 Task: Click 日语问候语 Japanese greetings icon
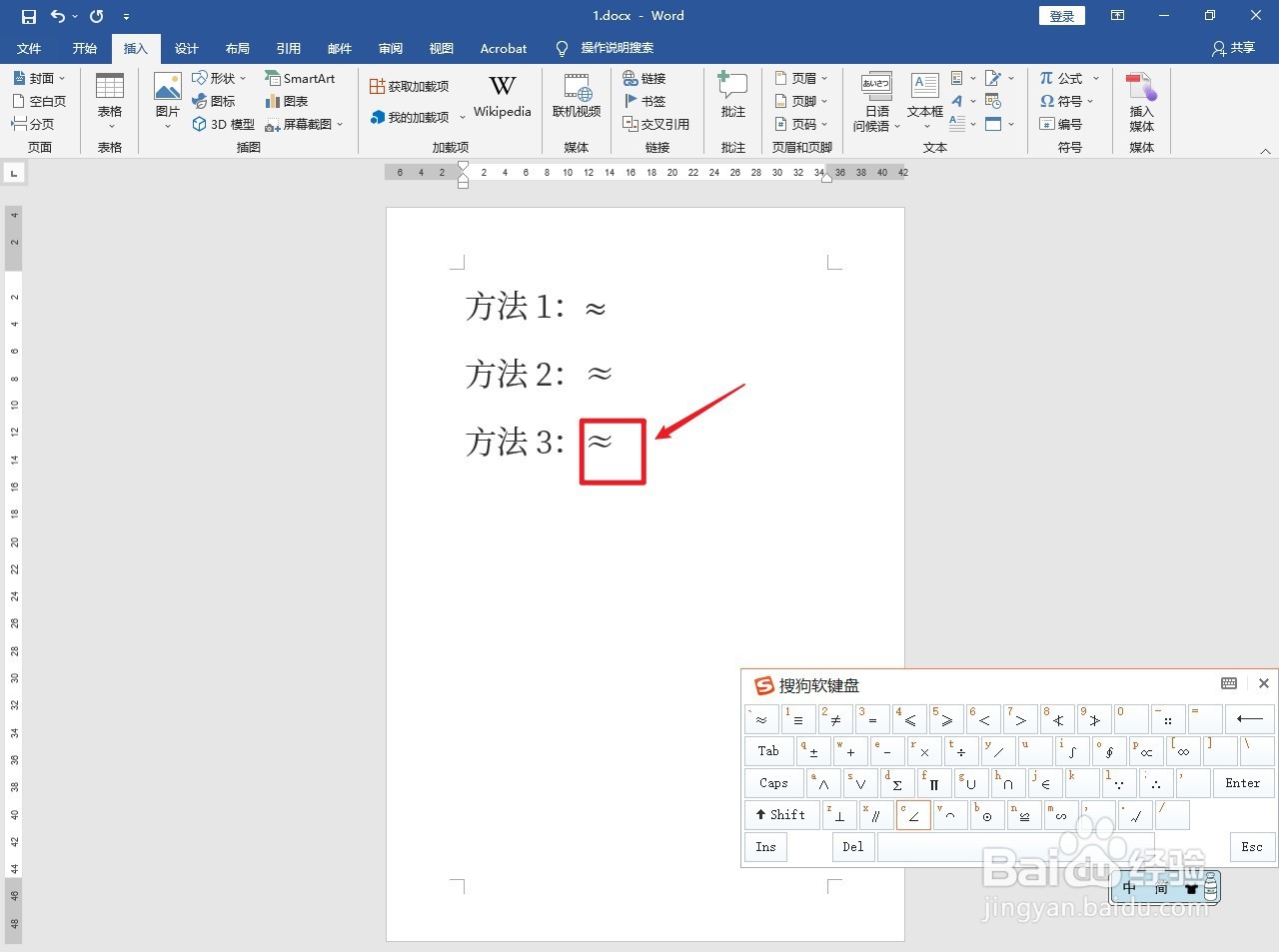point(876,101)
